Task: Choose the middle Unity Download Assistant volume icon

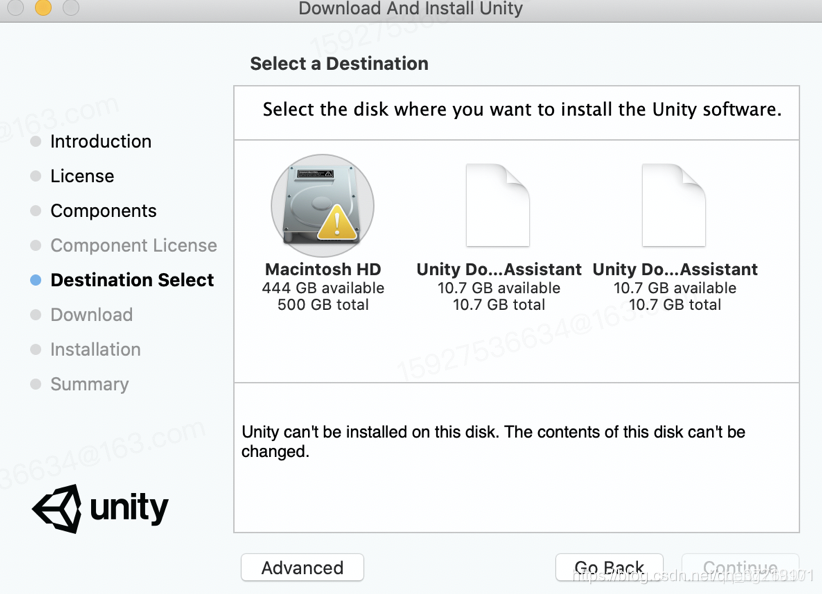Action: (x=498, y=205)
